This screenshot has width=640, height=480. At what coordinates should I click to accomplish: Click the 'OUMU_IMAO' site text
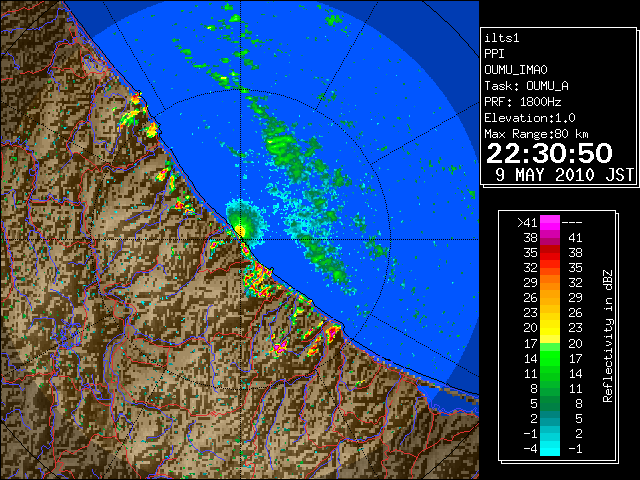tap(516, 70)
